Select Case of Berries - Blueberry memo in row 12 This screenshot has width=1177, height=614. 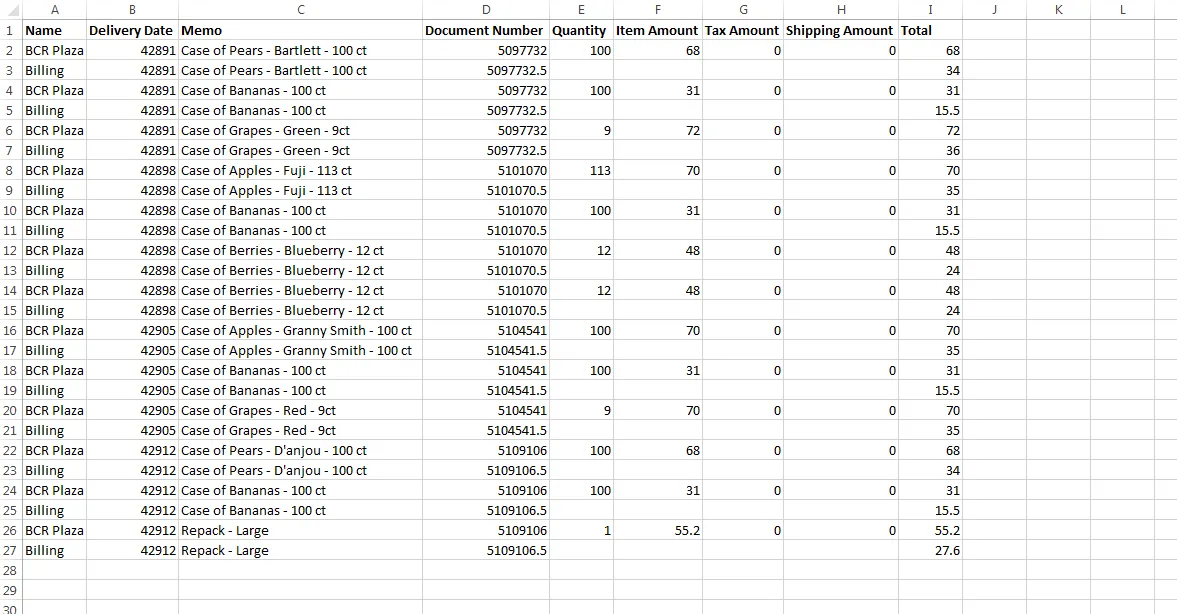tap(300, 251)
